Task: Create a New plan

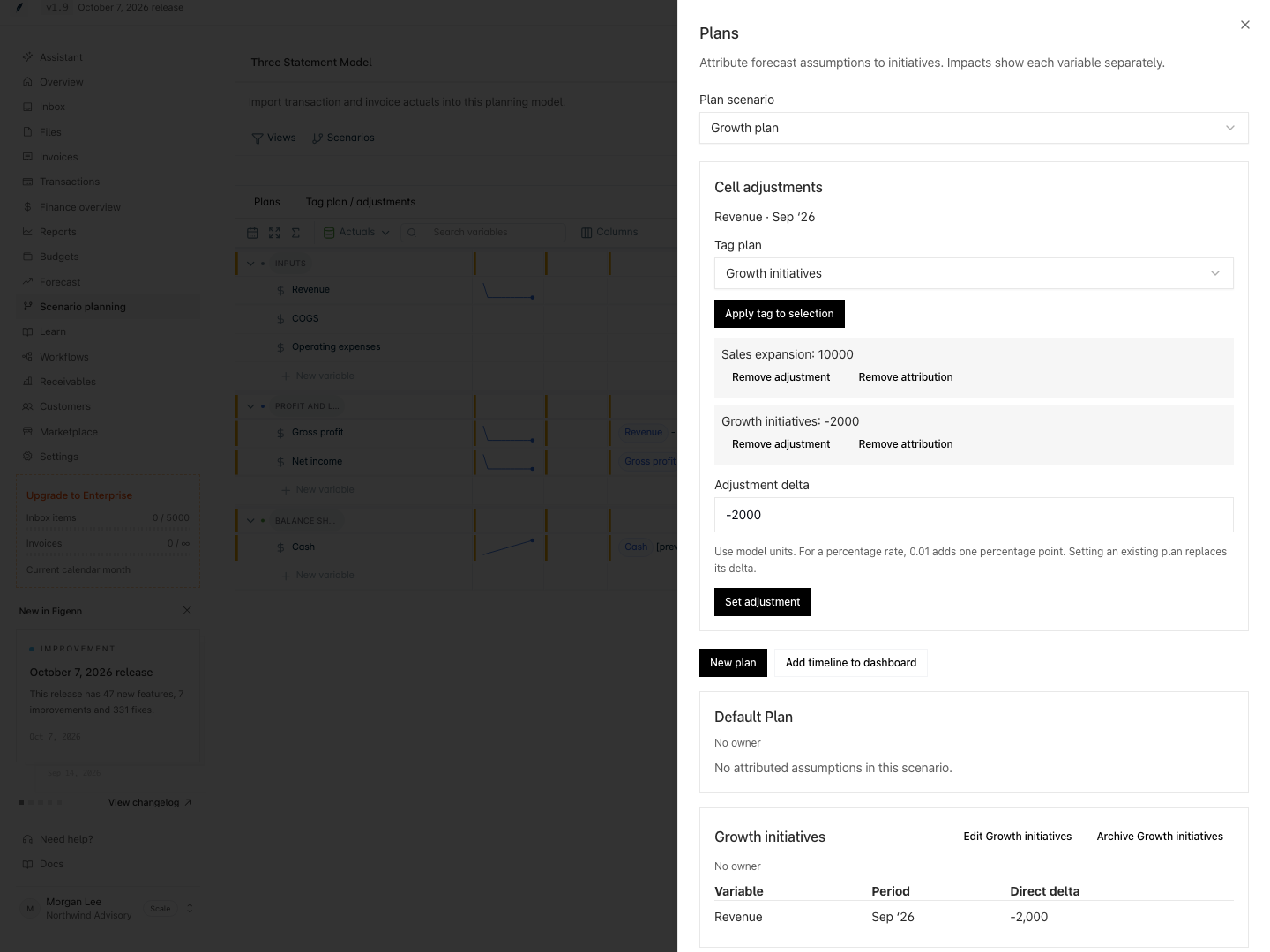Action: pos(733,663)
